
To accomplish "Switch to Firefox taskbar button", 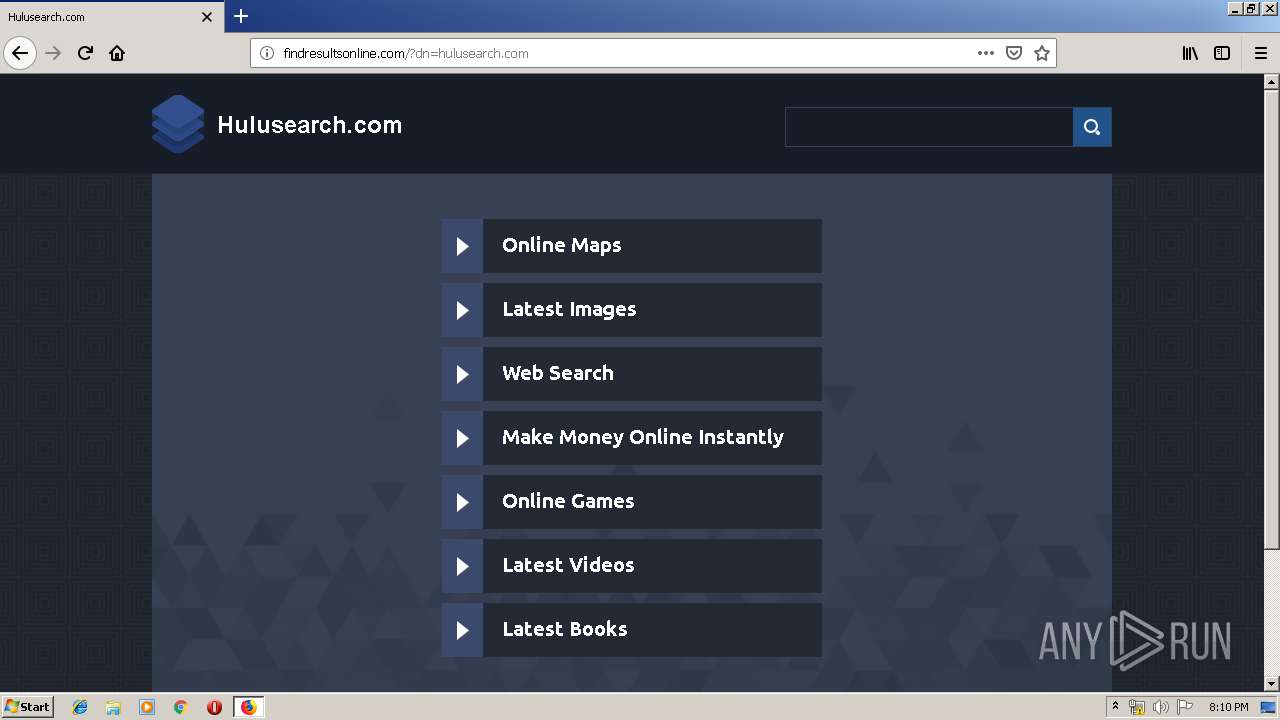I will [248, 707].
